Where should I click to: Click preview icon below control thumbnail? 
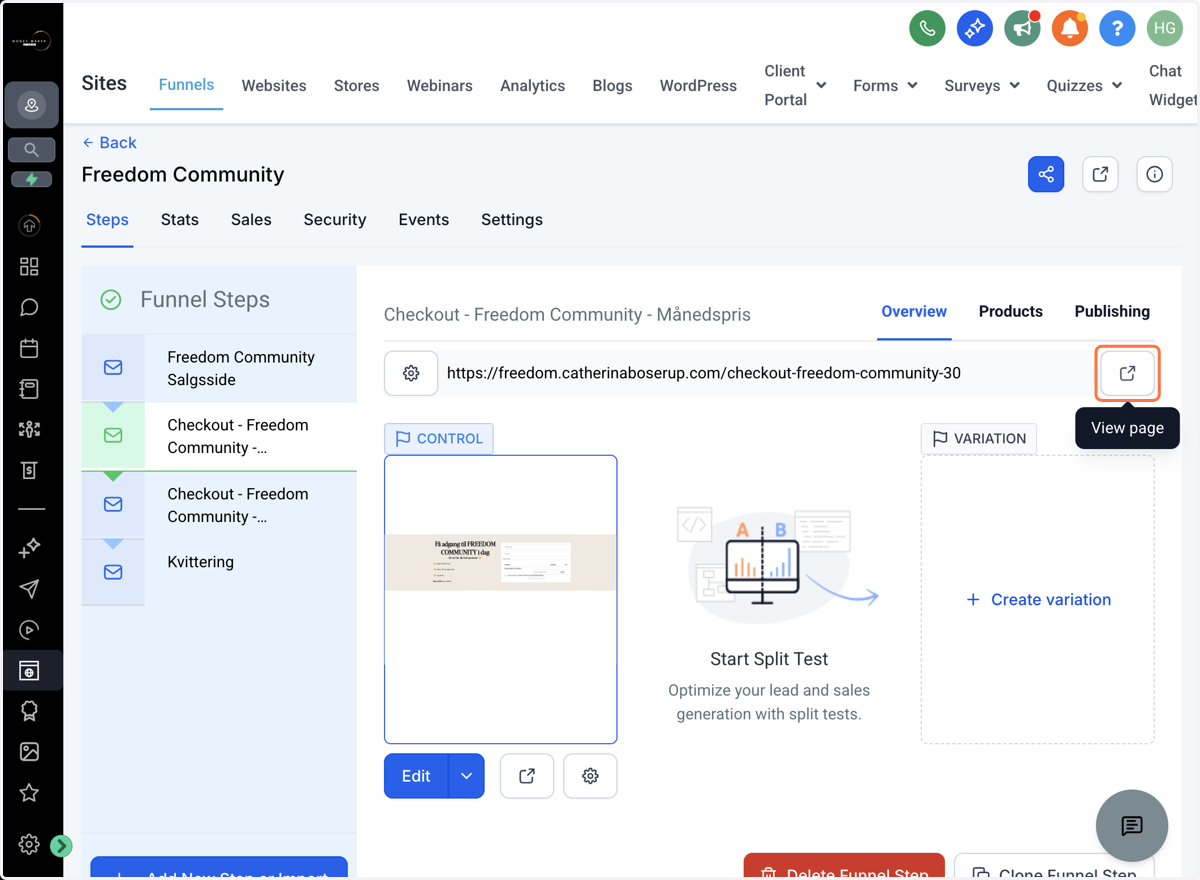527,776
